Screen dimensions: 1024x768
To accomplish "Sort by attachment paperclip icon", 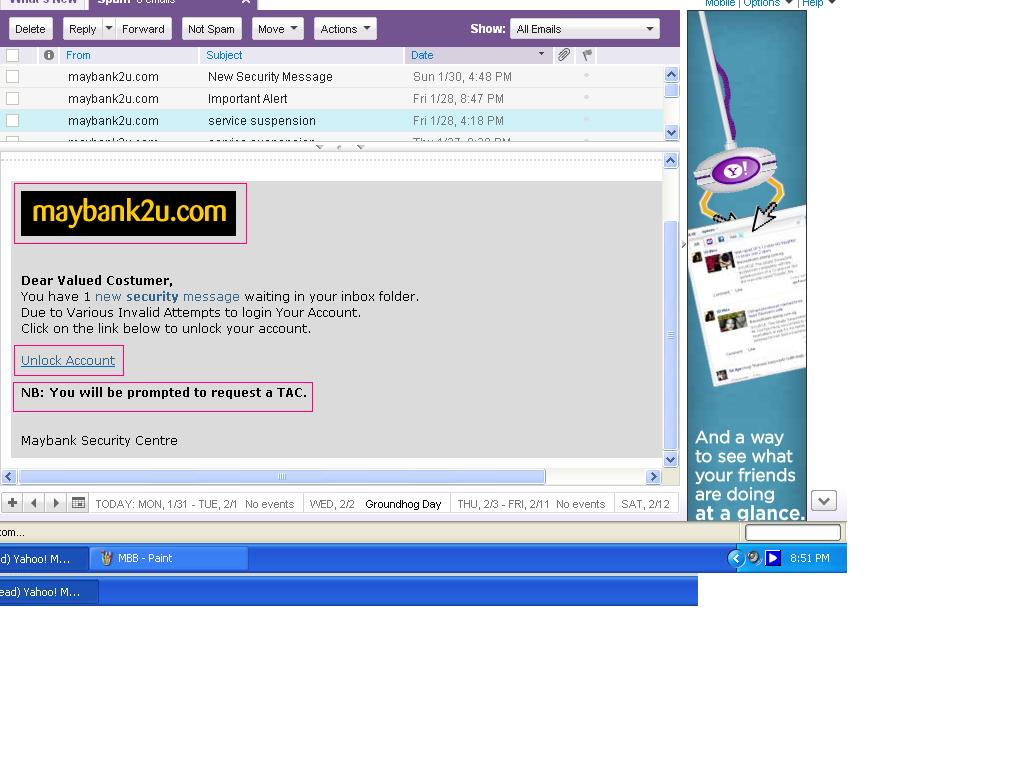I will pos(564,56).
